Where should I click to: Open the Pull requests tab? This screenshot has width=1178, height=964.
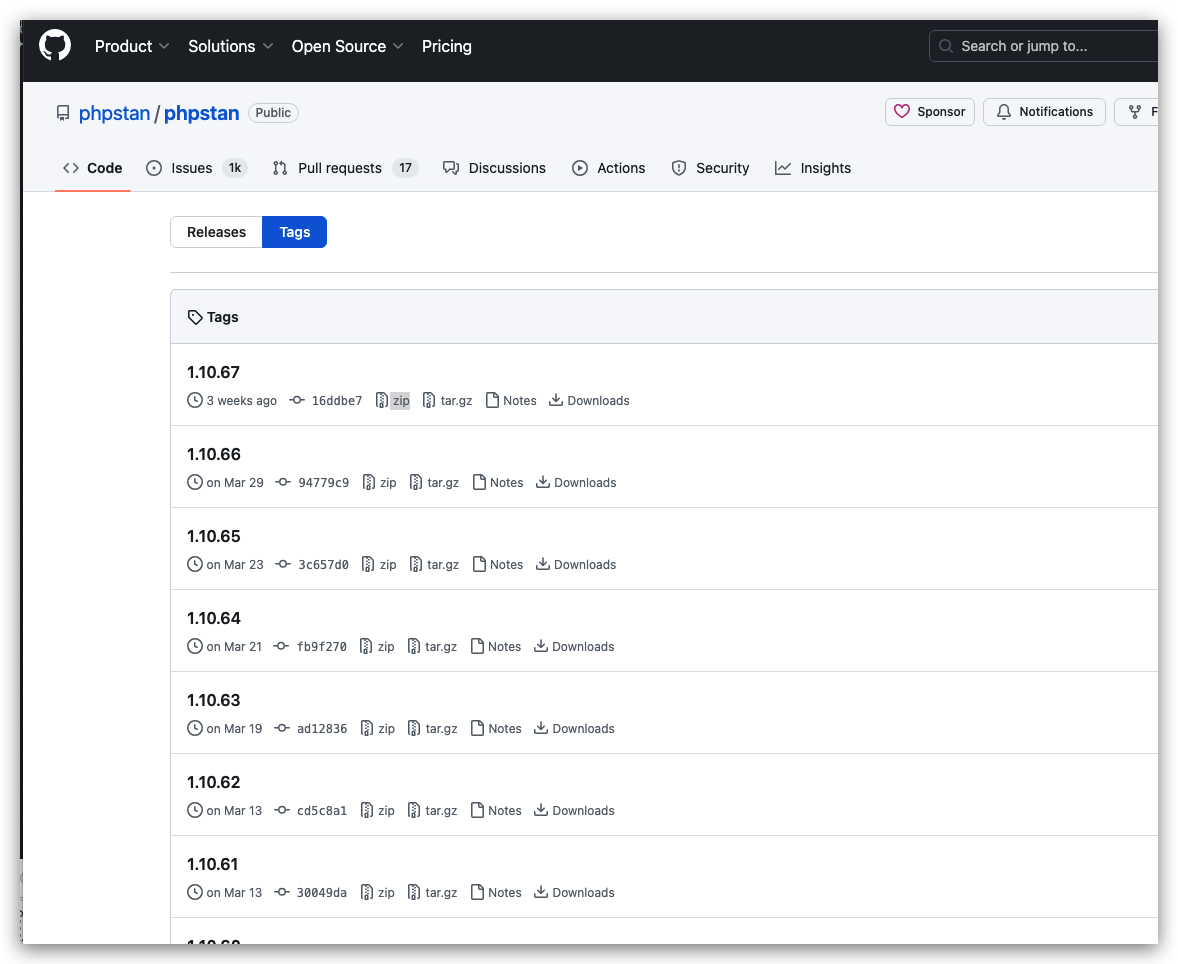tap(345, 168)
